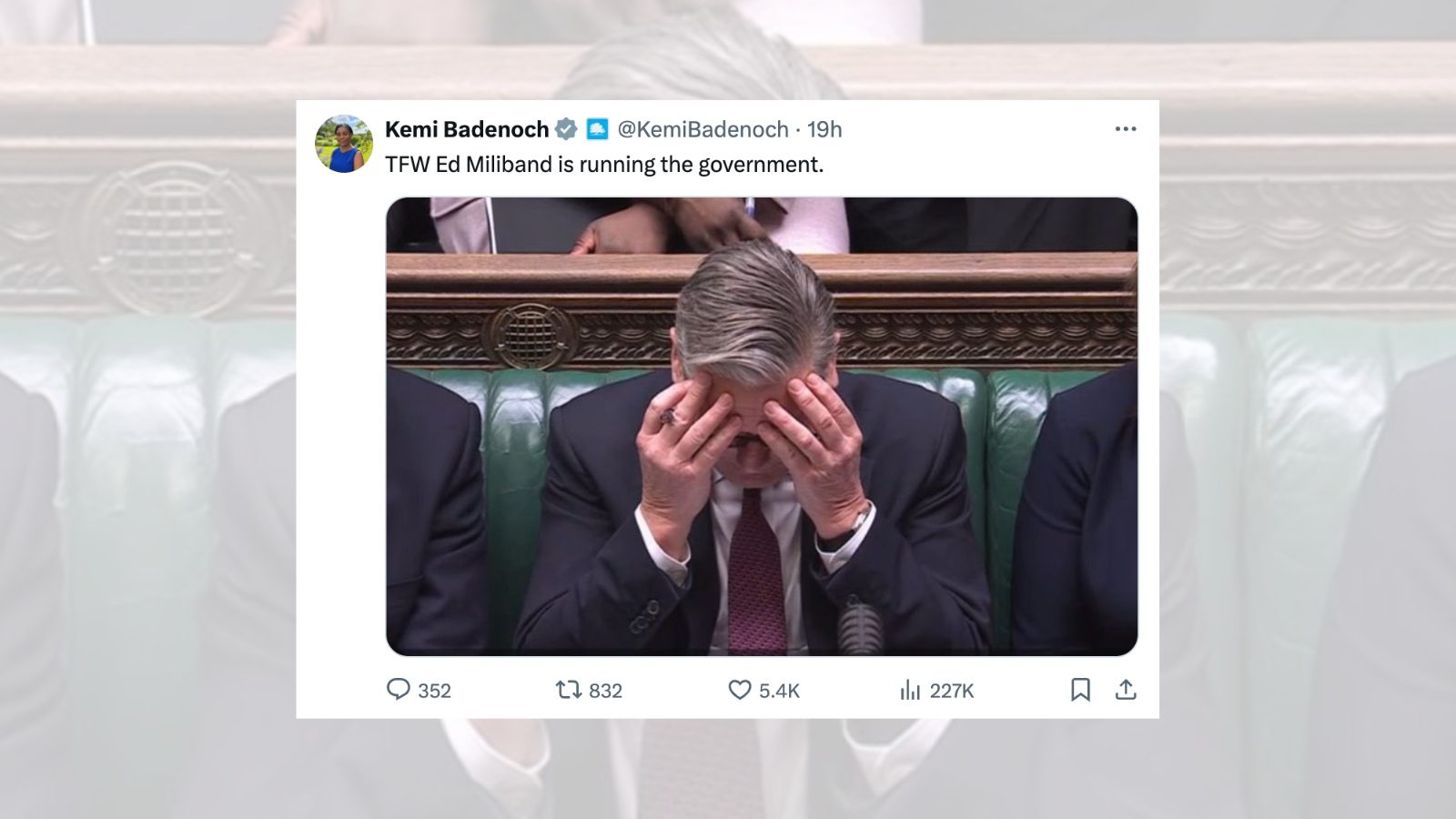1456x819 pixels.
Task: Click the 19h timestamp
Action: tap(824, 129)
